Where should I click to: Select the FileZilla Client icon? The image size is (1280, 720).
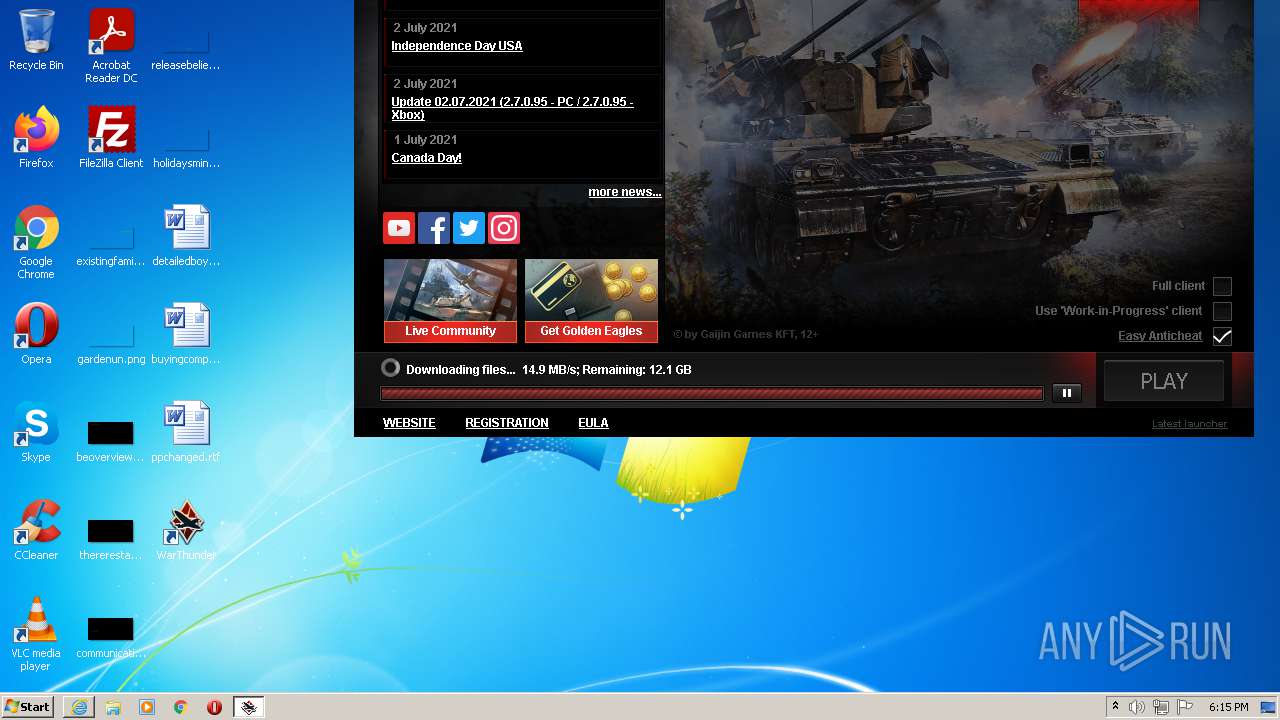(x=111, y=138)
